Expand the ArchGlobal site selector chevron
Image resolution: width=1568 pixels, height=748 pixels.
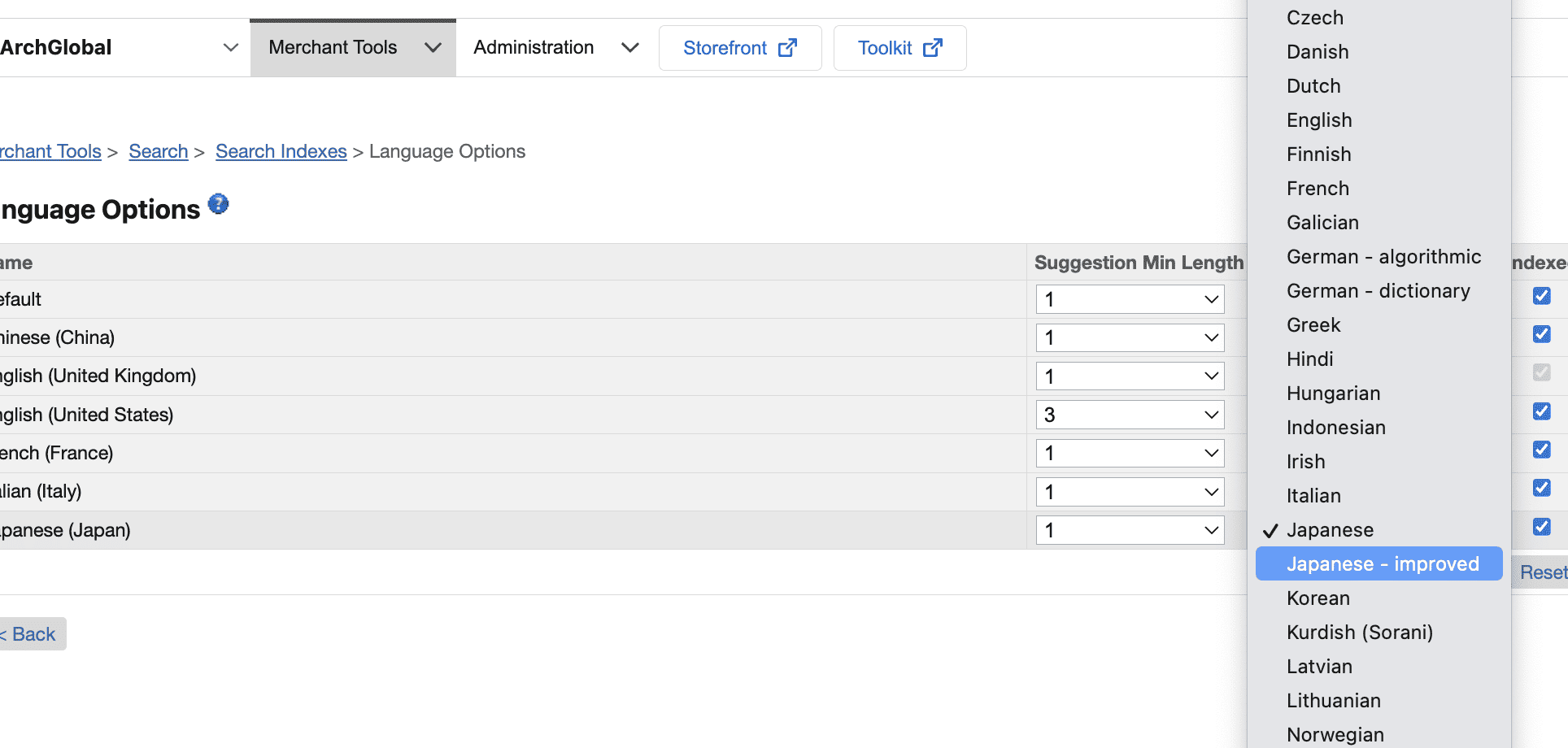pyautogui.click(x=231, y=48)
